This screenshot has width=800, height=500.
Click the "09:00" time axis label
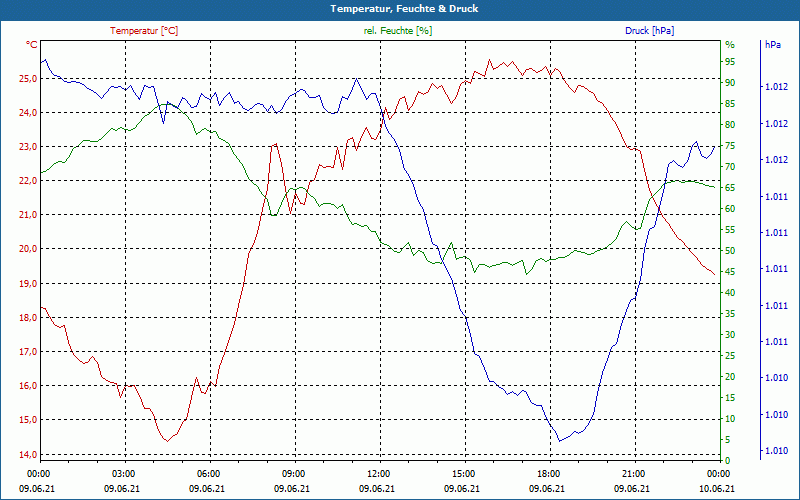click(x=294, y=473)
